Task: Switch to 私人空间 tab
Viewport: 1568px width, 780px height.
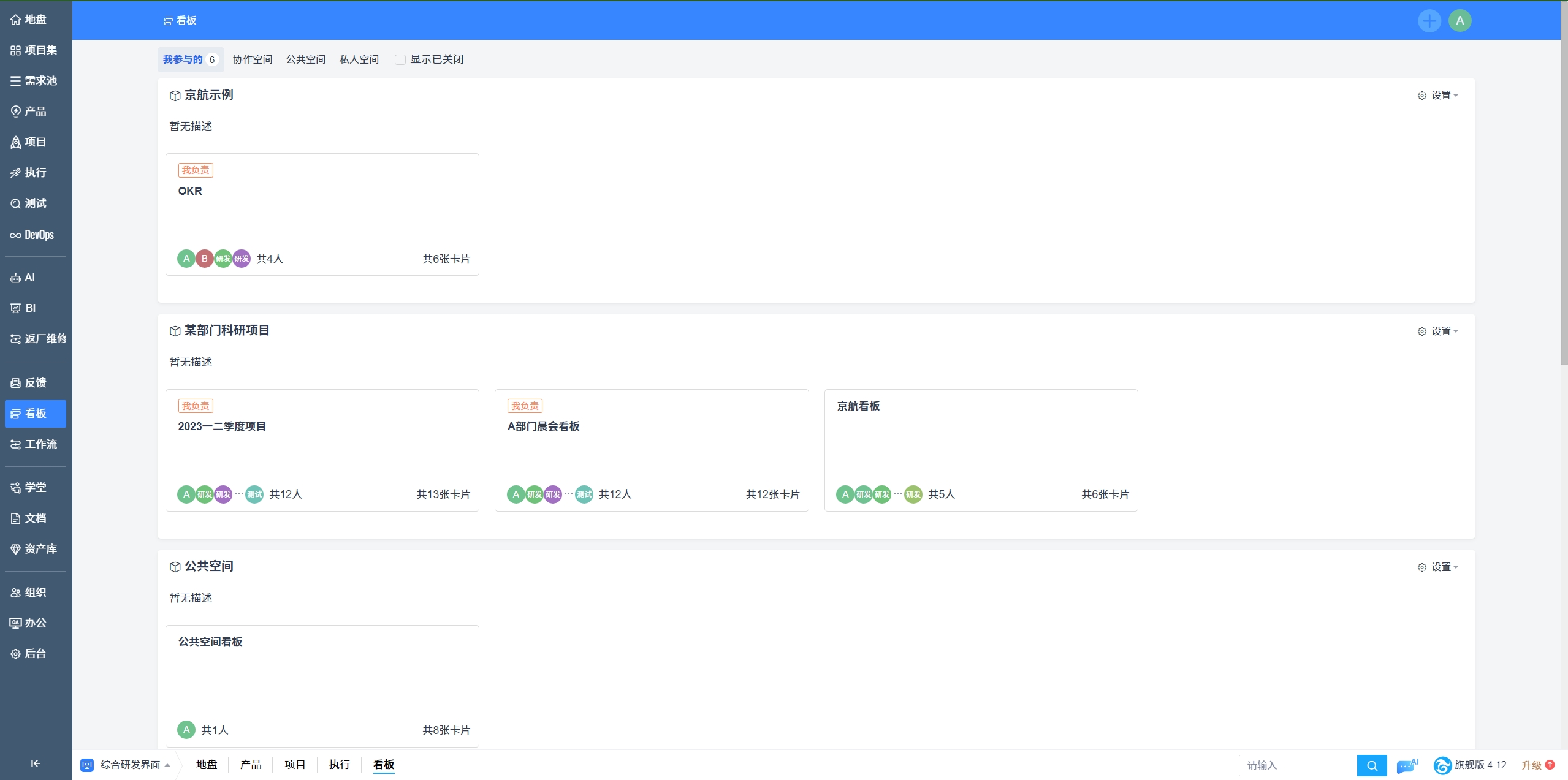Action: (x=359, y=59)
